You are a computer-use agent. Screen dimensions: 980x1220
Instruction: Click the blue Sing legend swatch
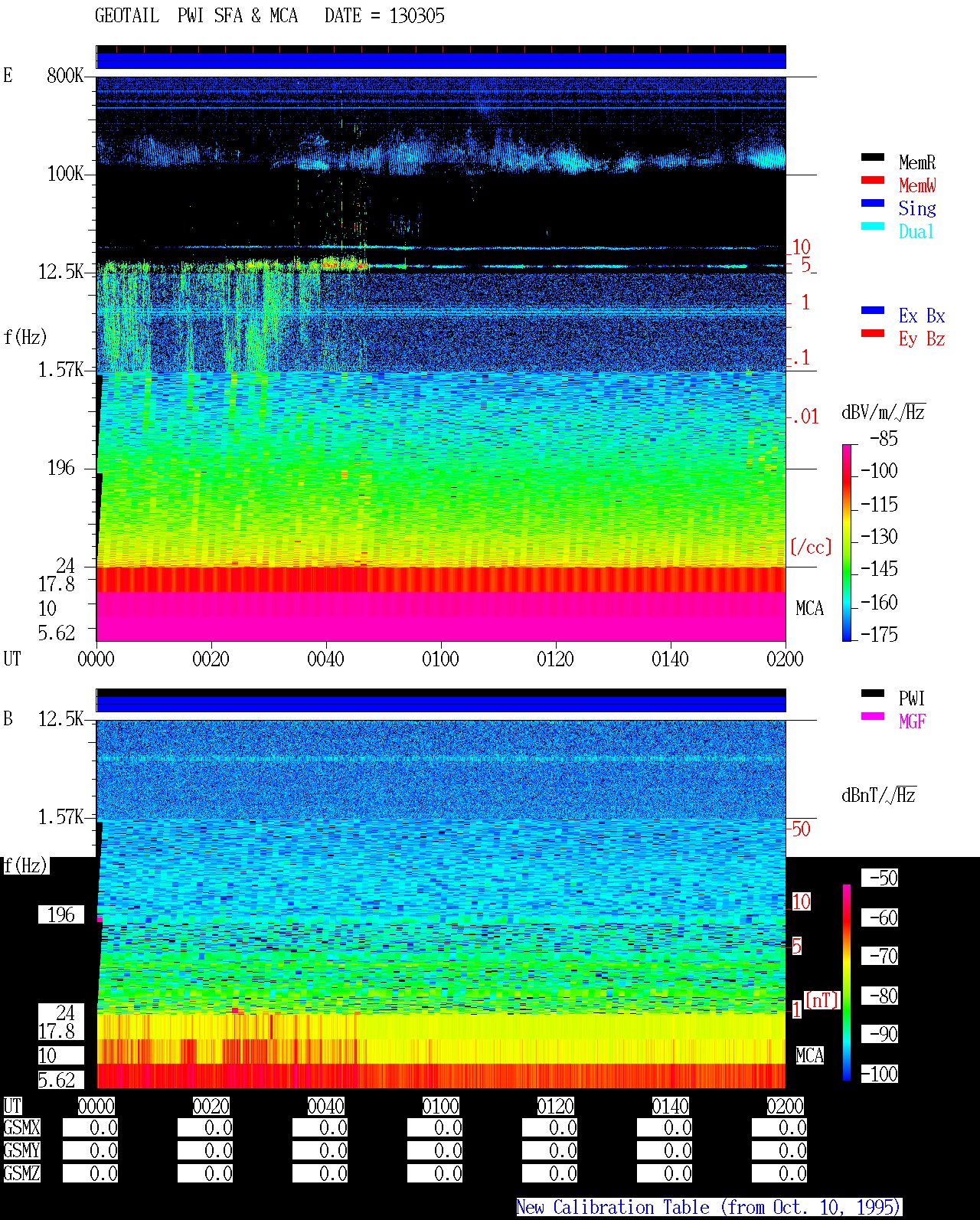tap(873, 204)
